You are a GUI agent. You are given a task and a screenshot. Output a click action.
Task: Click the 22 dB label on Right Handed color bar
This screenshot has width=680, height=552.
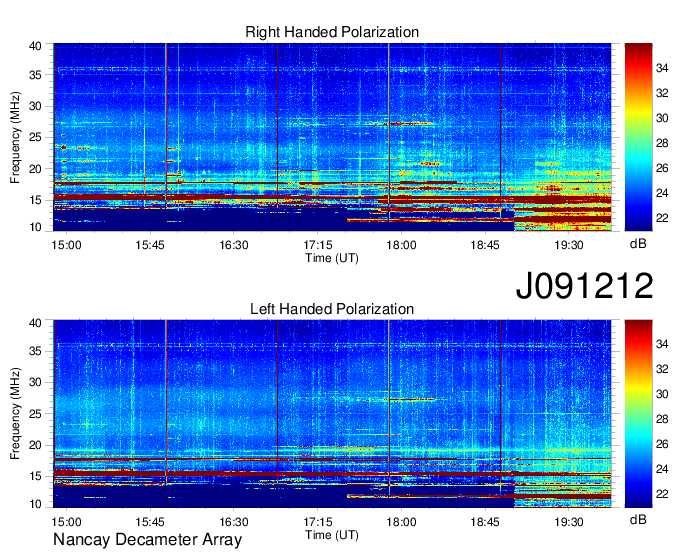click(662, 218)
